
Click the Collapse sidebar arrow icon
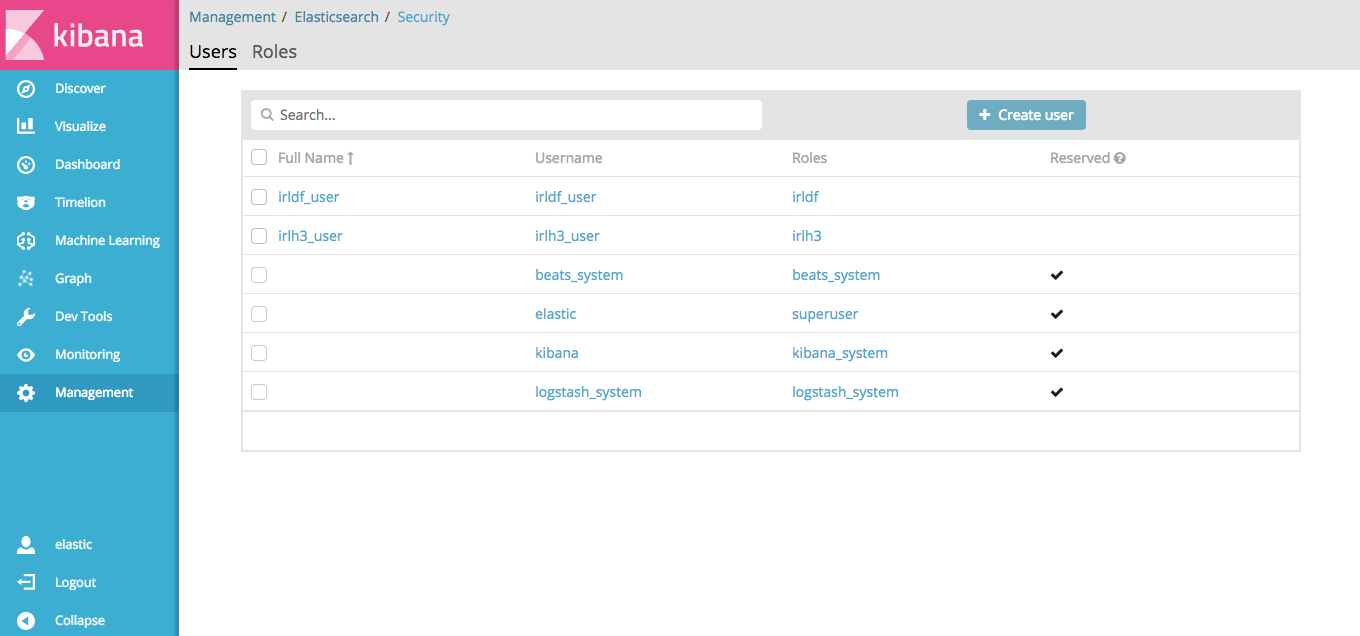27,621
